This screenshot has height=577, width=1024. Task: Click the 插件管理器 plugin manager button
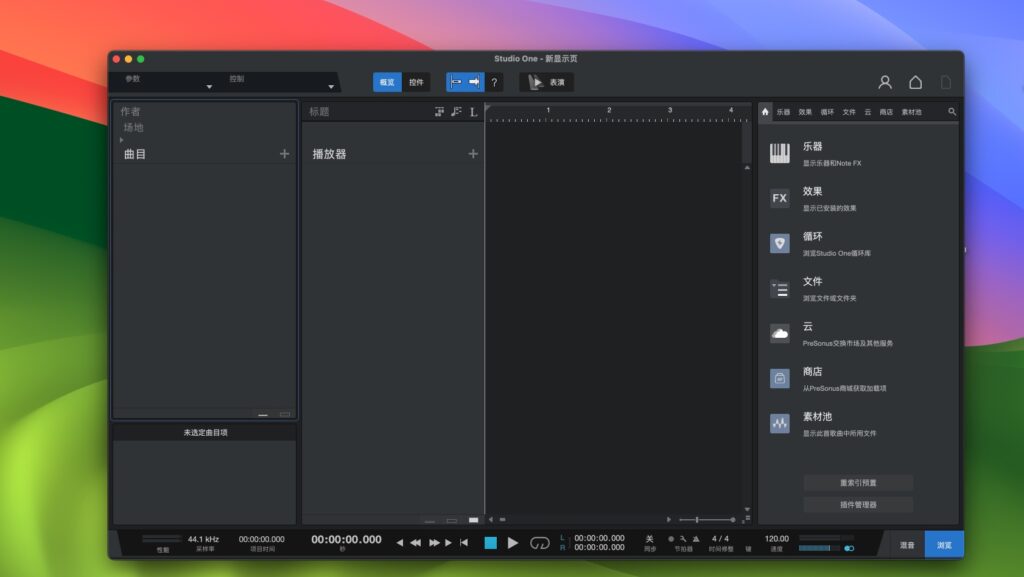click(859, 505)
